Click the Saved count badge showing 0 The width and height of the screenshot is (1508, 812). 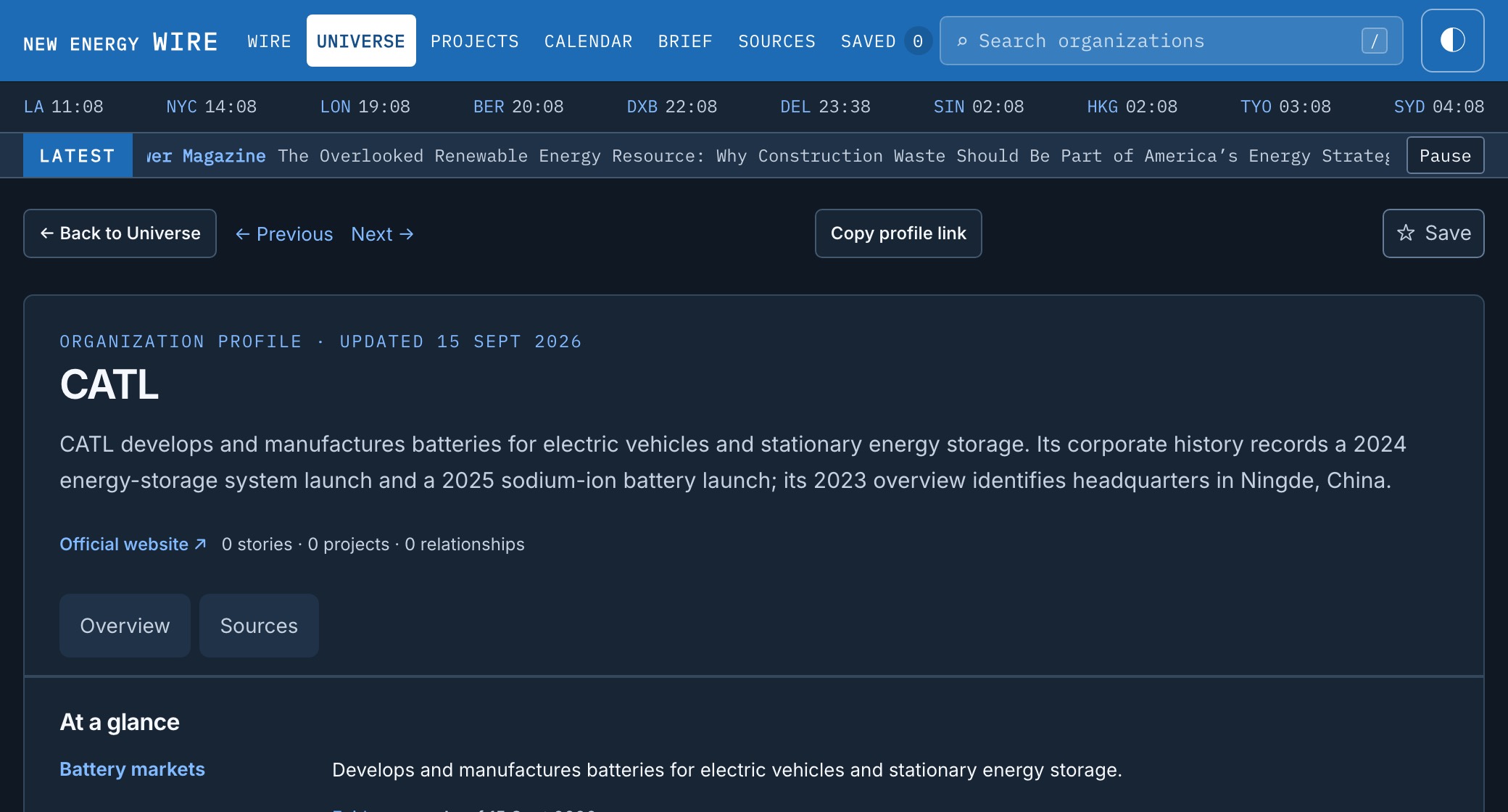coord(918,41)
